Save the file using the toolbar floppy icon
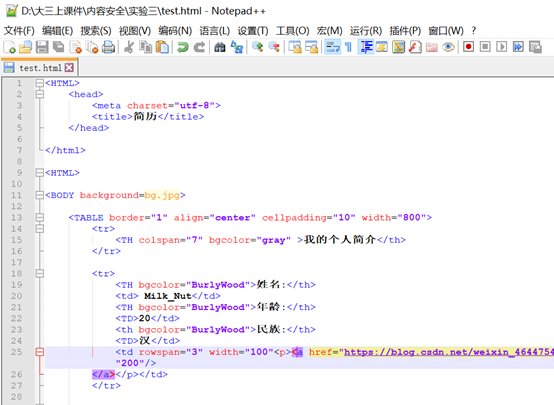The image size is (554, 405). click(42, 47)
